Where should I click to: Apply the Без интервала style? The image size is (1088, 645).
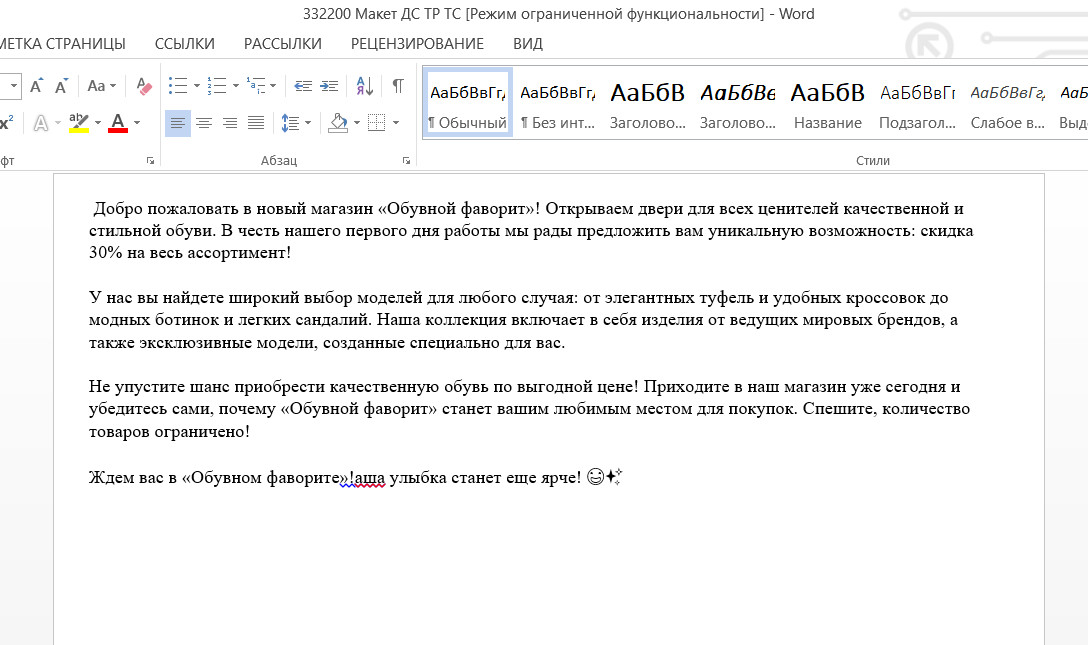coord(558,103)
